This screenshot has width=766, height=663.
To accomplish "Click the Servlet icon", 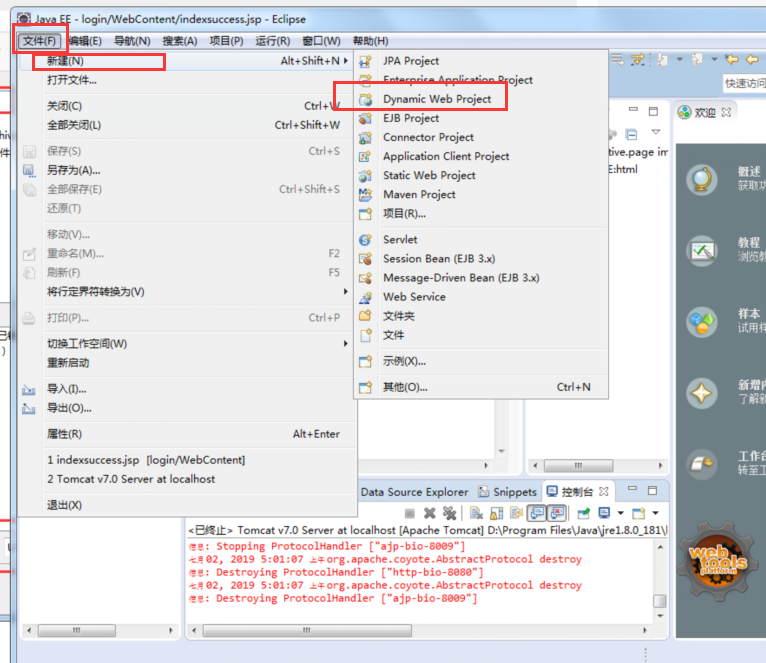I will 365,239.
